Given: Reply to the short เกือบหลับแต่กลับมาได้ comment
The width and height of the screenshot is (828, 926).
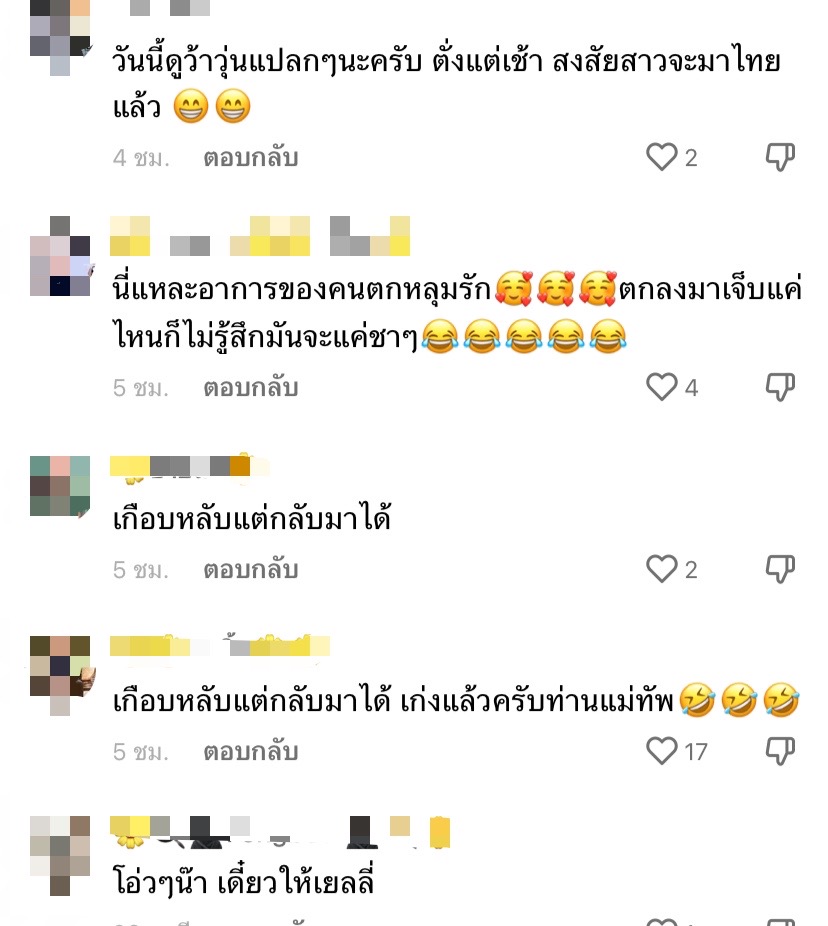Looking at the screenshot, I should pyautogui.click(x=250, y=570).
